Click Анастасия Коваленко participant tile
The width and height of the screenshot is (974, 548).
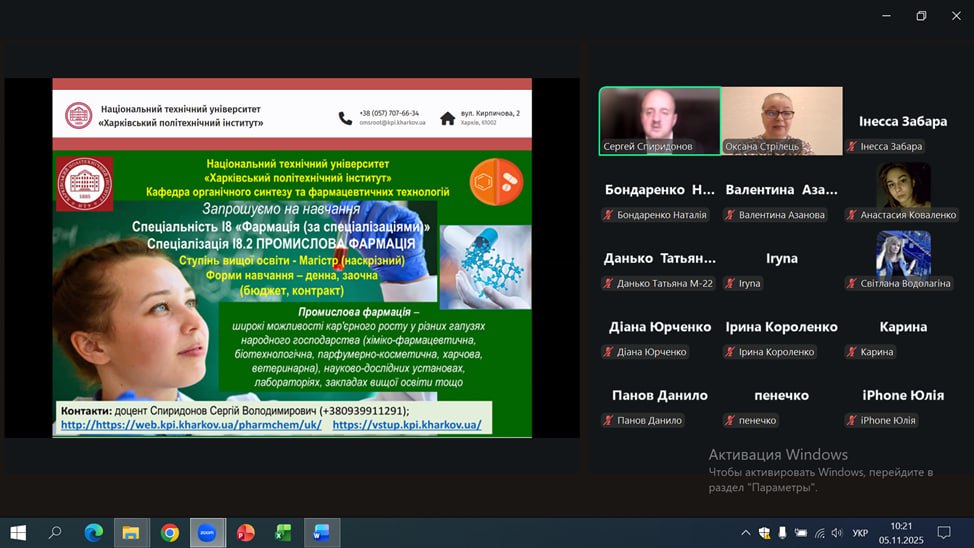pos(904,190)
